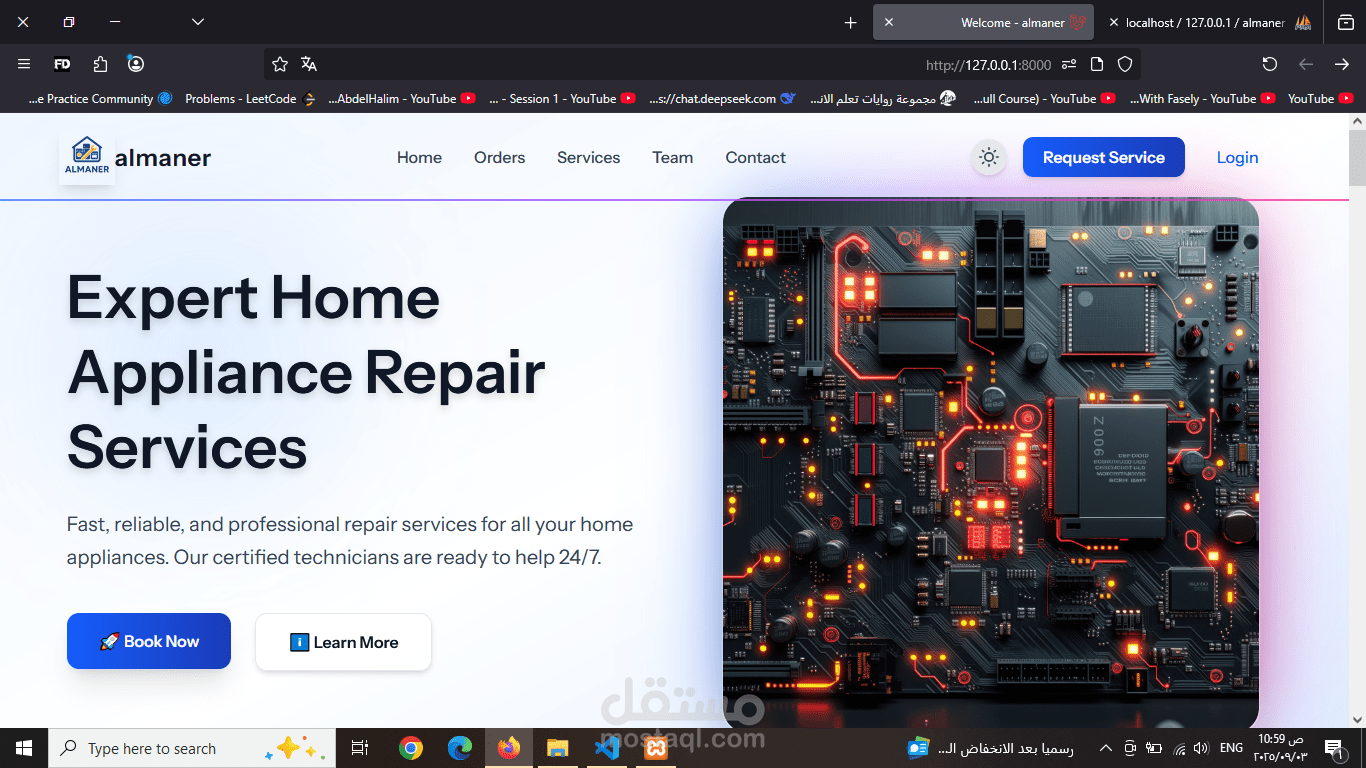
Task: Click the taskbar search box
Action: 192,748
